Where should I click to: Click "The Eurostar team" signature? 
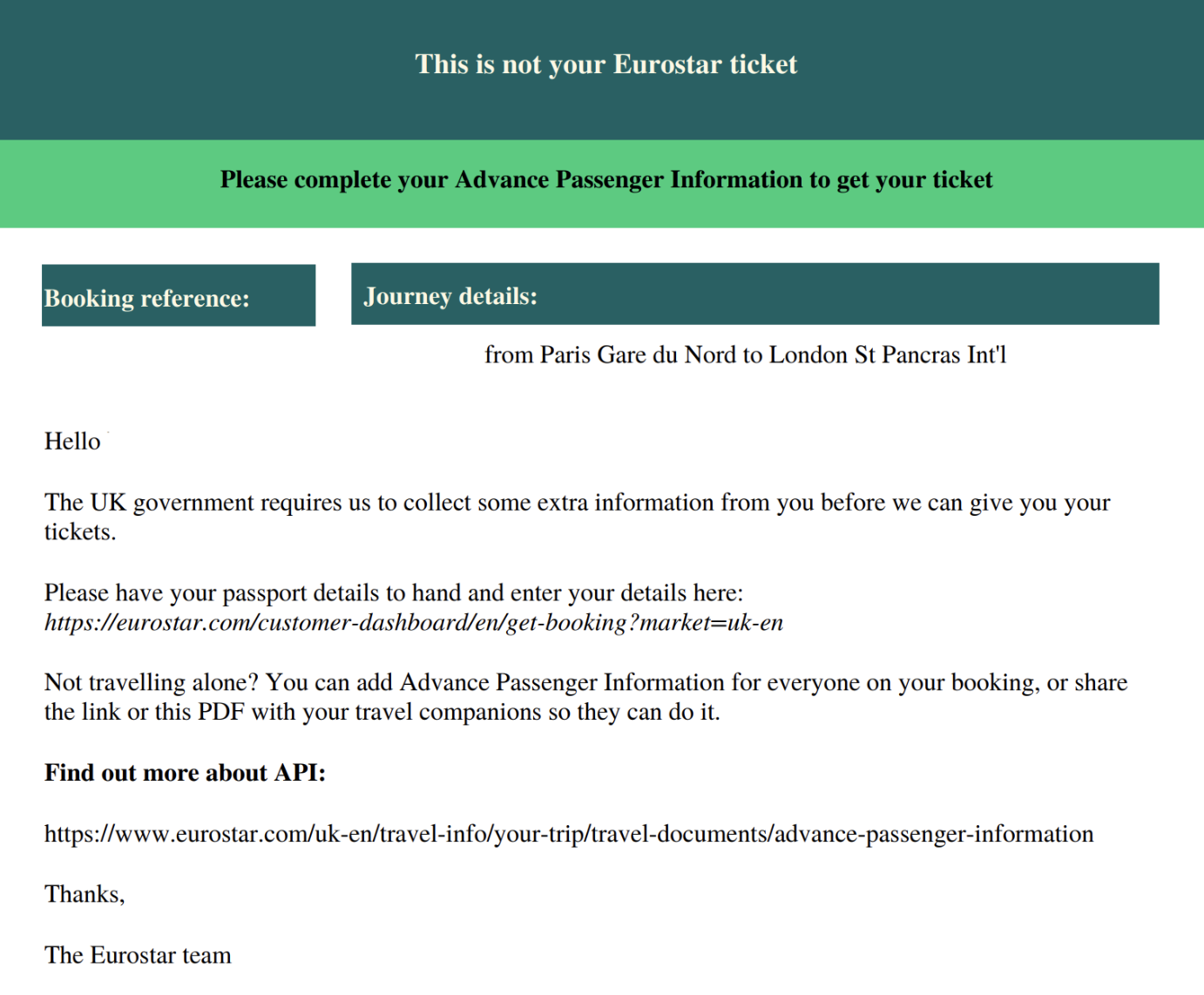click(x=138, y=956)
